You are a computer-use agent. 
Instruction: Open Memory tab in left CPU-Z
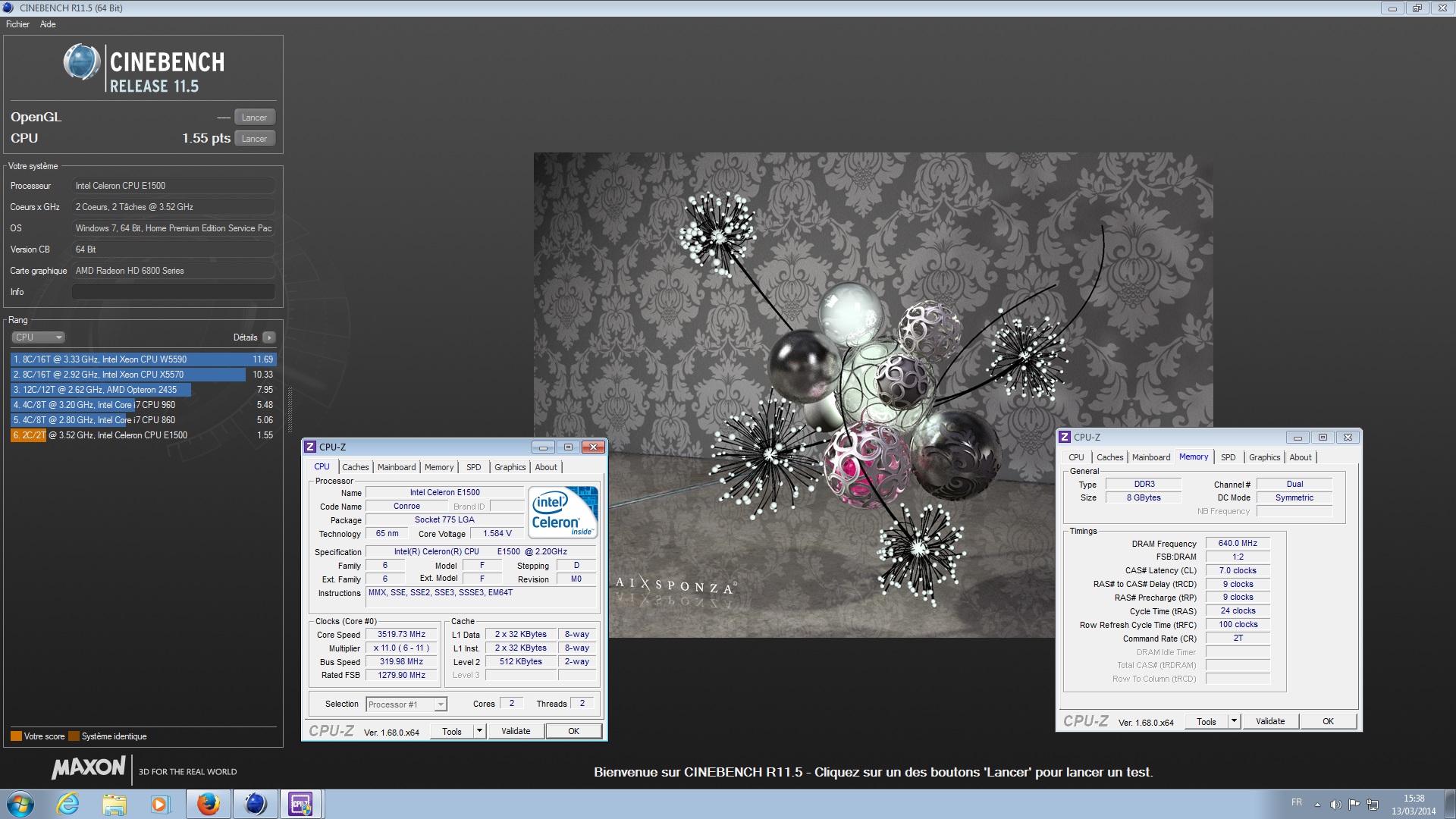point(439,467)
